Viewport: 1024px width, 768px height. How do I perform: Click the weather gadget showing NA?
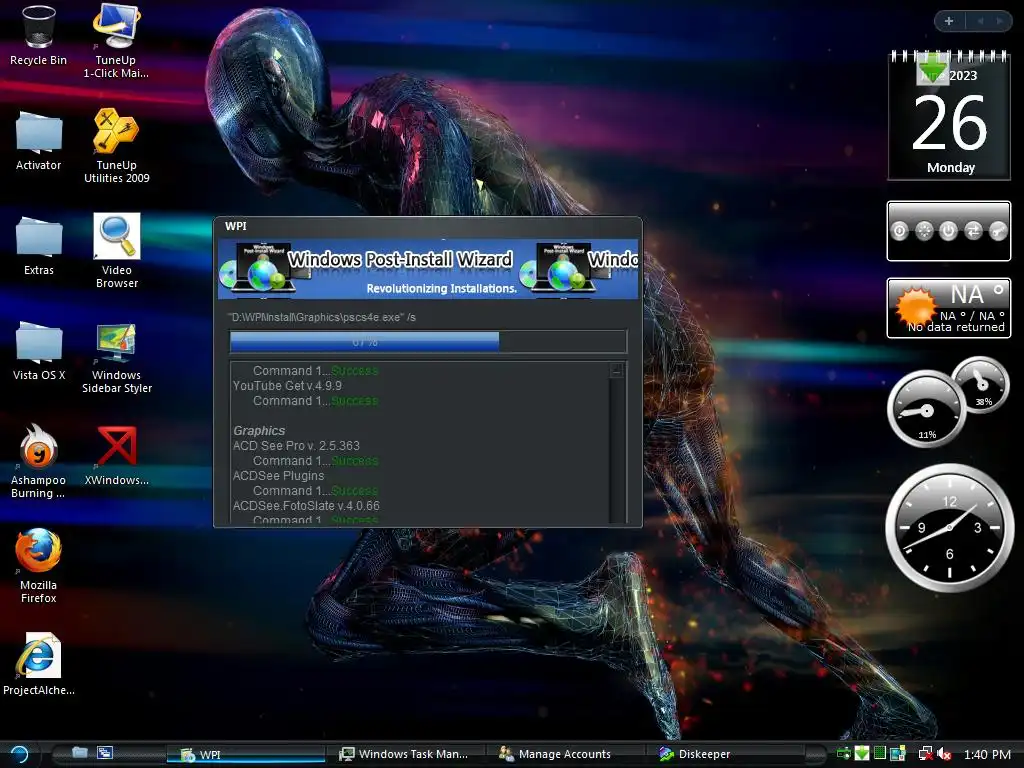(949, 308)
